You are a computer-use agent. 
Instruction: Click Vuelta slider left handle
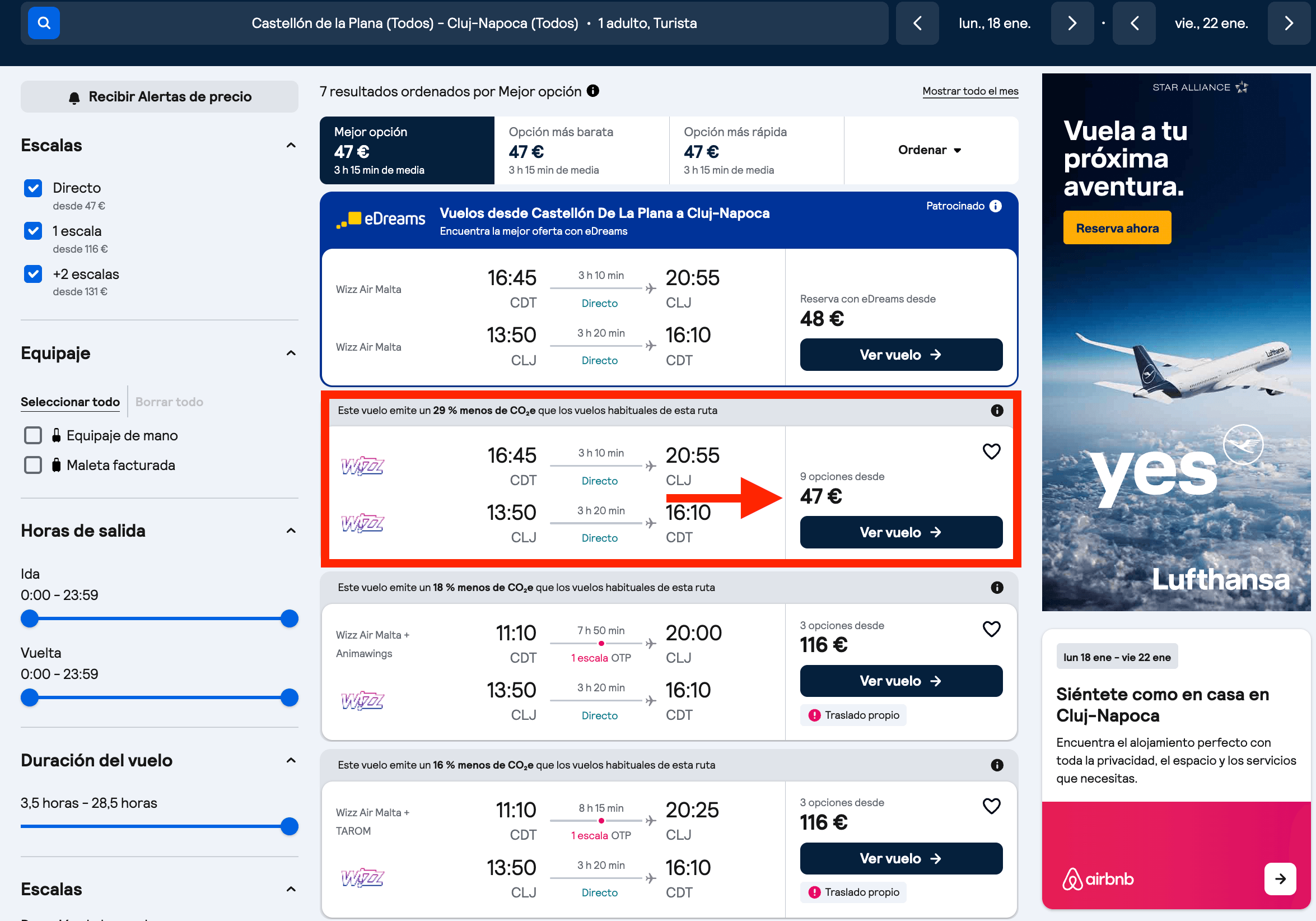pyautogui.click(x=29, y=698)
